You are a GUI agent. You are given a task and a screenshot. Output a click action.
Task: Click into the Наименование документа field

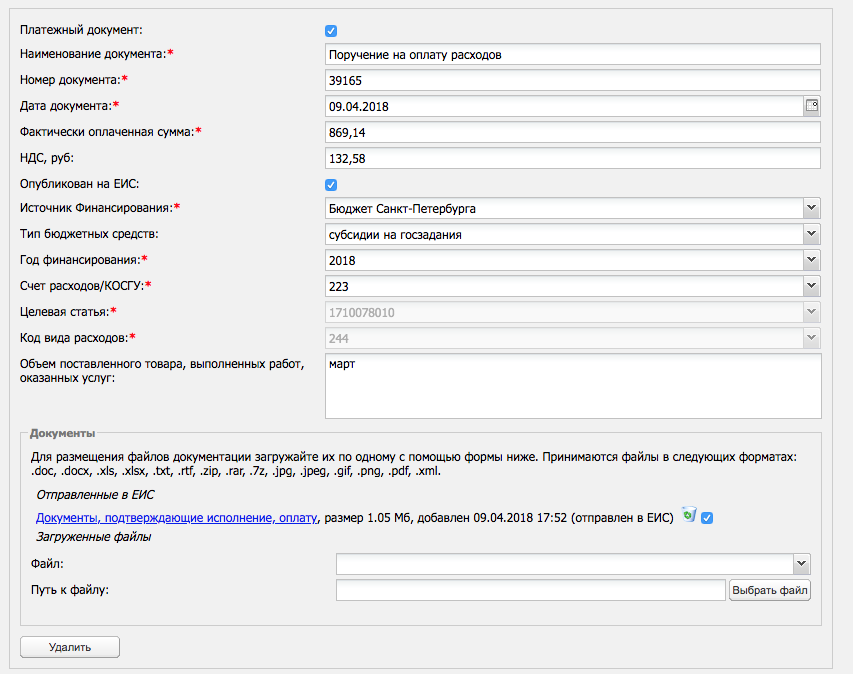tap(573, 55)
